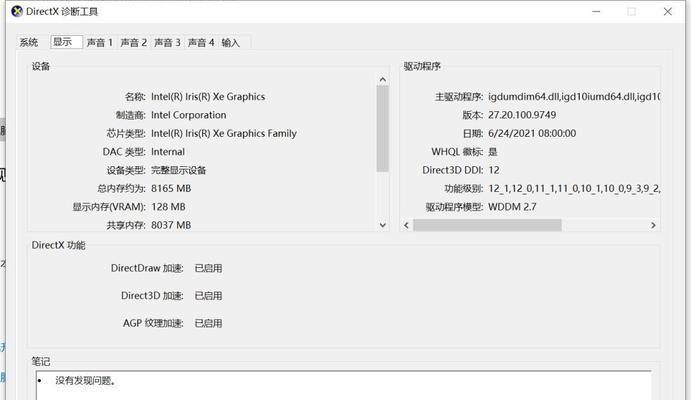Click DirectDraw 加速 status 已启用
This screenshot has width=691, height=400.
tap(208, 268)
